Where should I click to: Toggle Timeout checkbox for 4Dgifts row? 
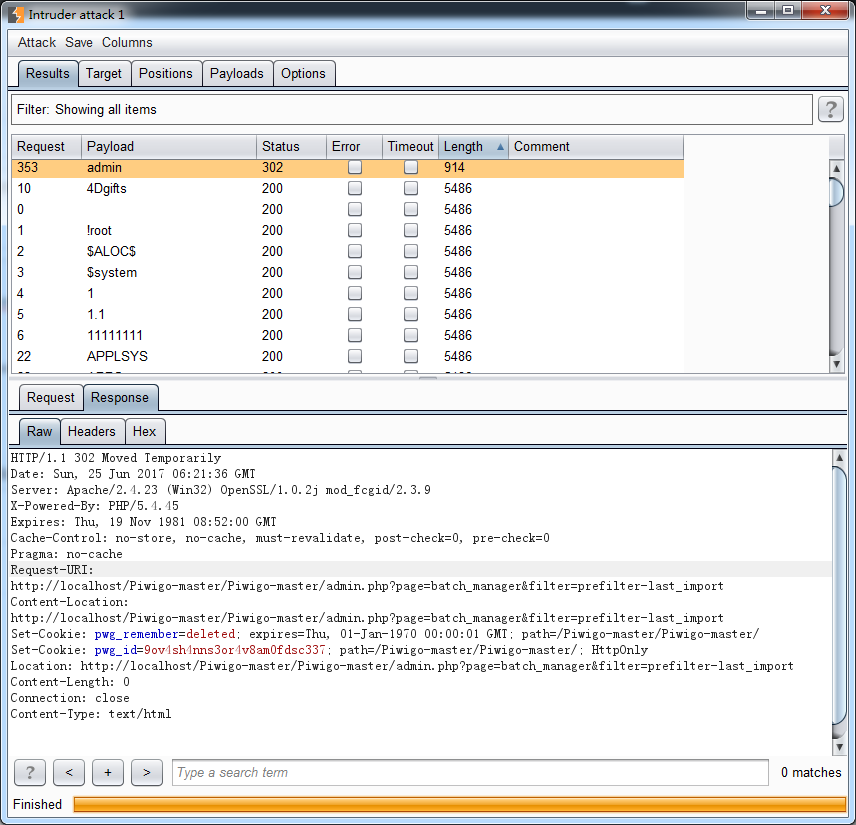(411, 188)
